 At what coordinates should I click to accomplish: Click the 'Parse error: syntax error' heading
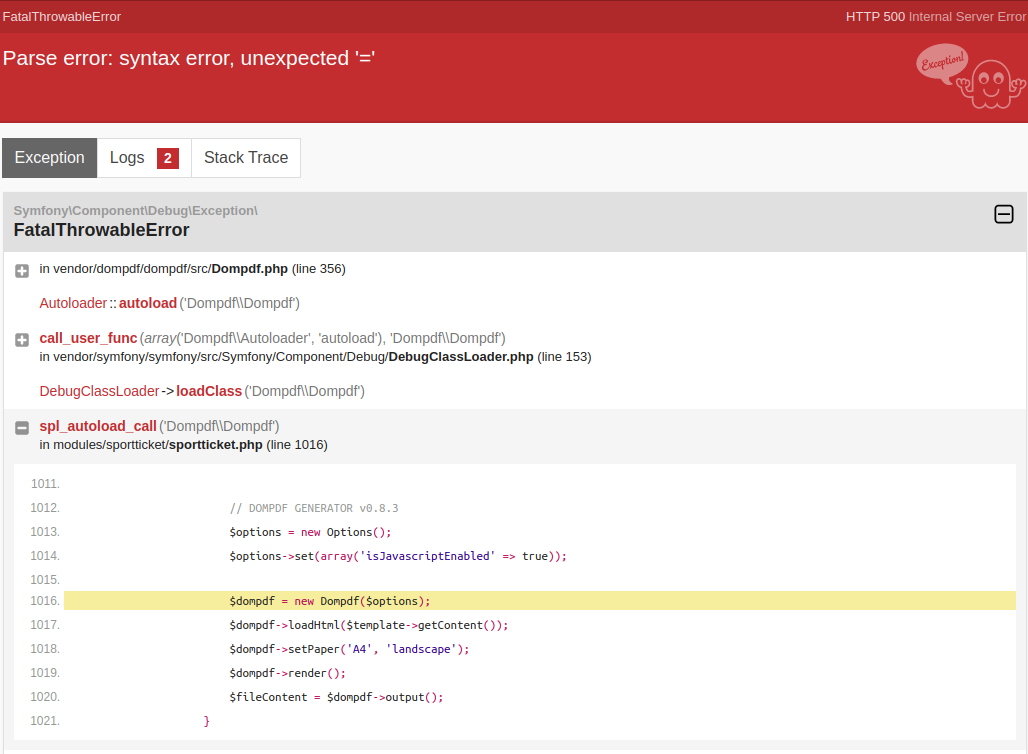[189, 58]
